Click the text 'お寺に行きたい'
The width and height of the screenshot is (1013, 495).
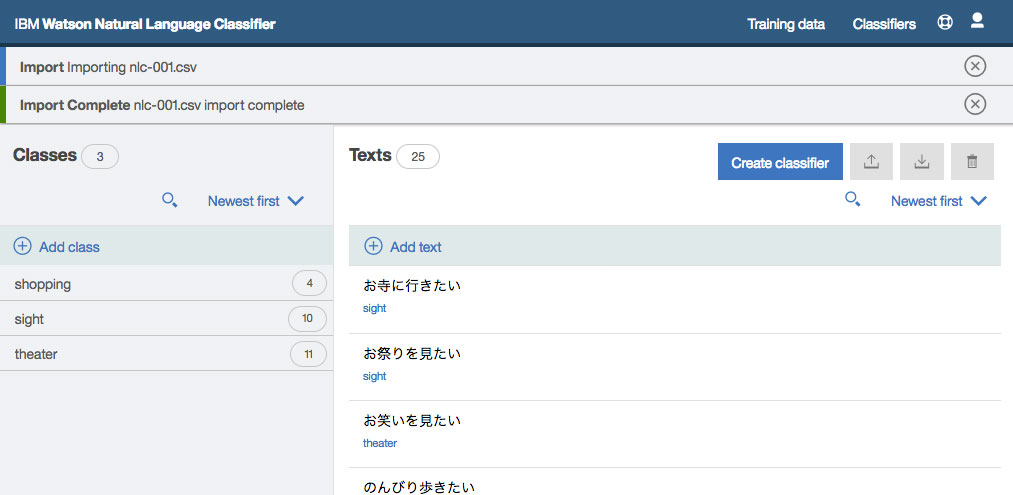coord(412,285)
